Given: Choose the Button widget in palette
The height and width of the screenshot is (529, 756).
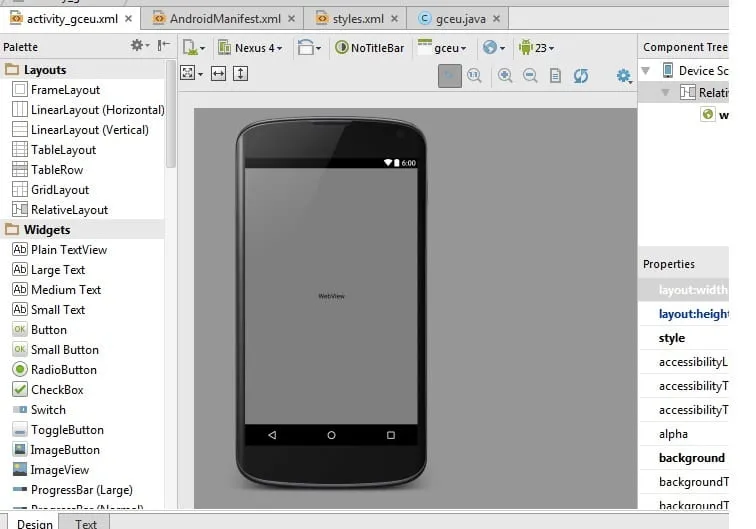Looking at the screenshot, I should [48, 330].
